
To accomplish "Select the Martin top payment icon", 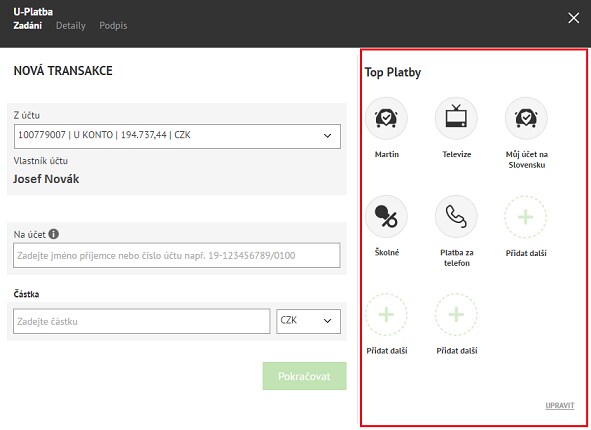I will point(386,118).
